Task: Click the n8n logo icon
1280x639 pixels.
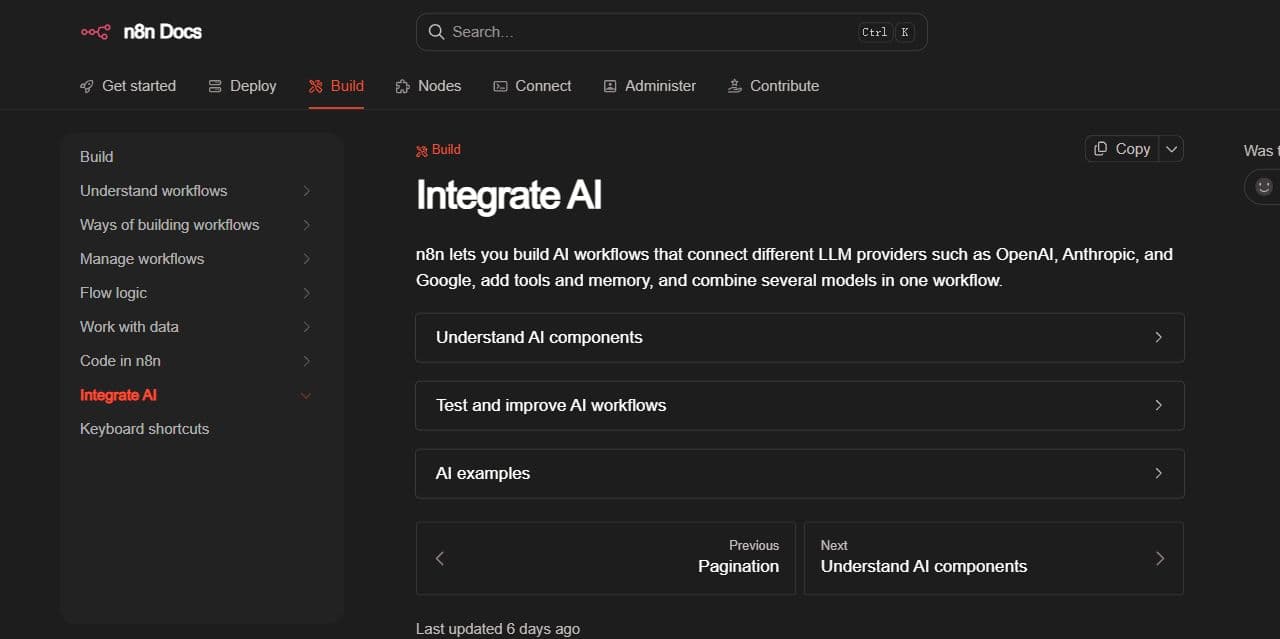Action: click(95, 32)
